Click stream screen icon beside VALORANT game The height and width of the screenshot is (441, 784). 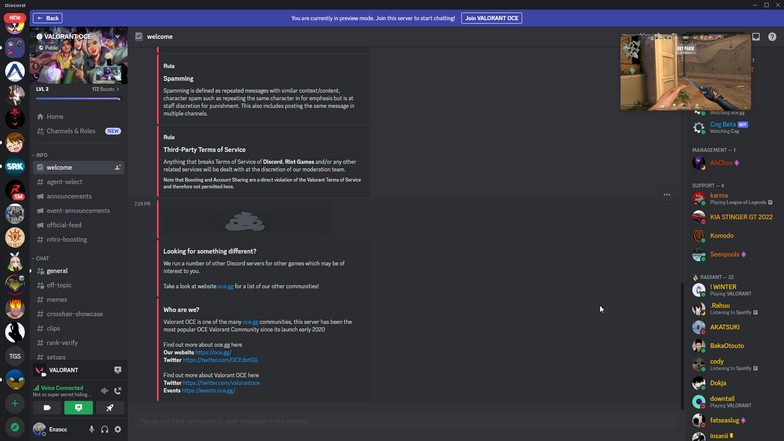point(118,370)
